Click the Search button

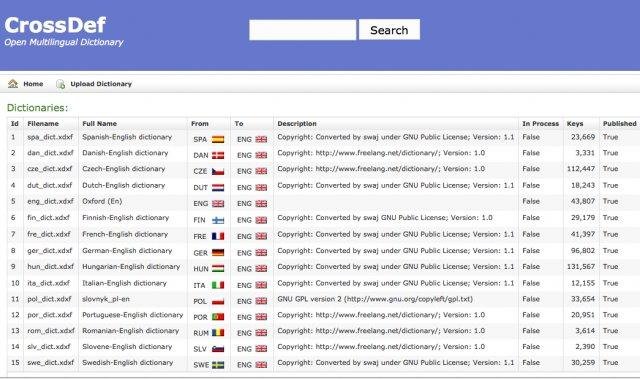(389, 30)
